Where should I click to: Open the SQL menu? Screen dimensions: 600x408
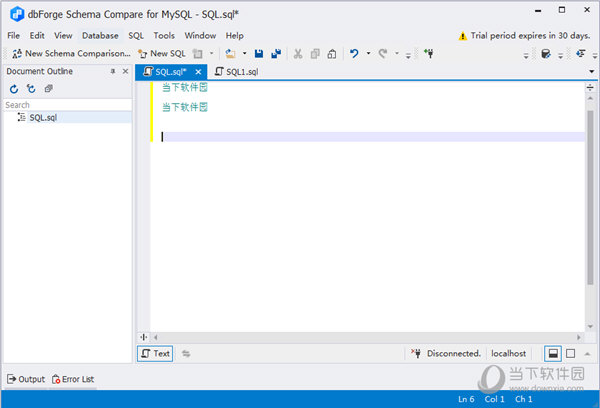point(136,36)
